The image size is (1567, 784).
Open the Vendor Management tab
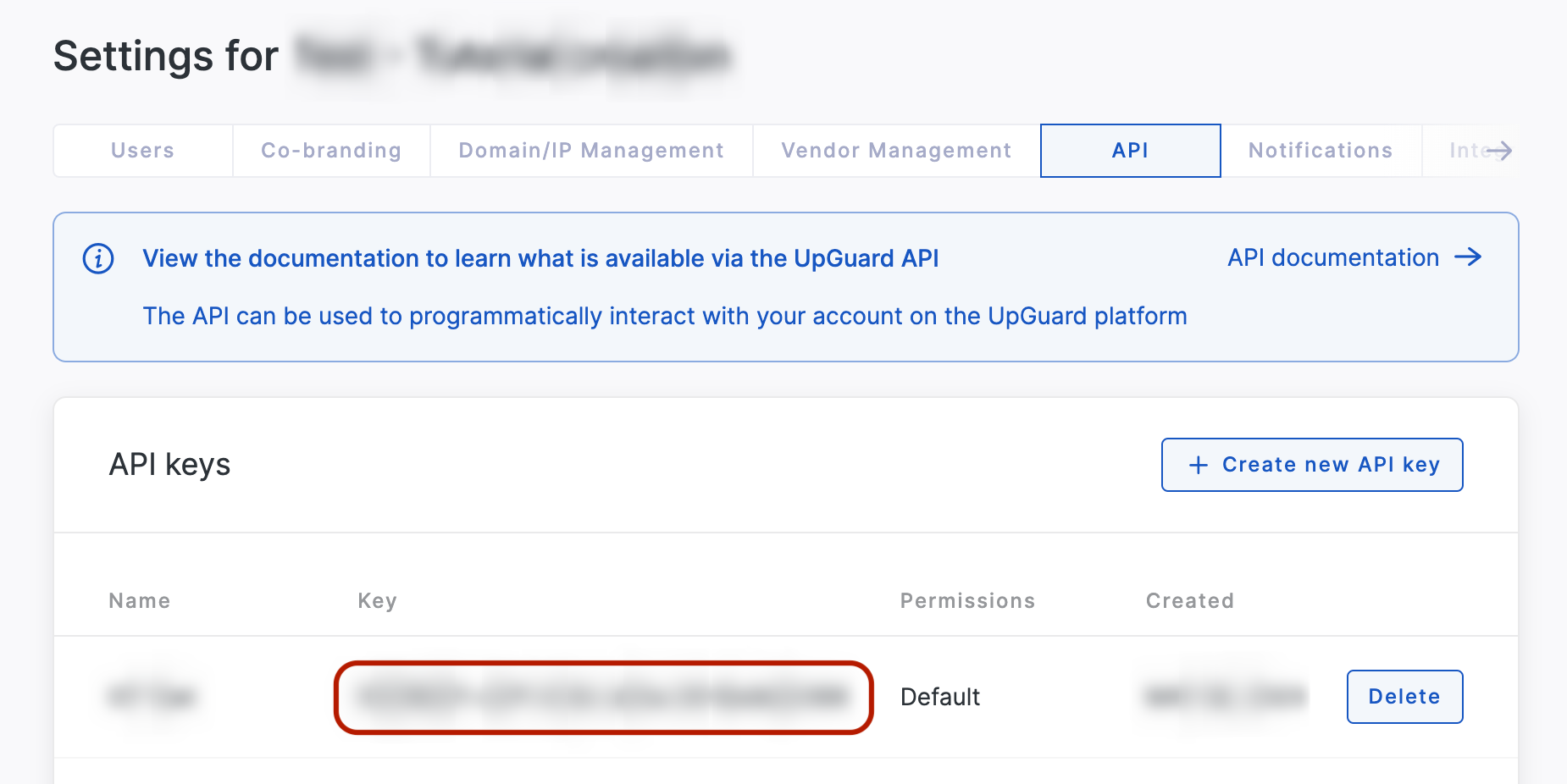pos(896,151)
